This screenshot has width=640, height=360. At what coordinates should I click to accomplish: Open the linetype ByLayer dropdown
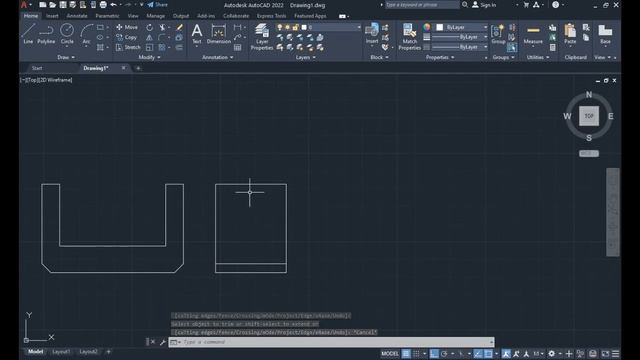coord(459,47)
